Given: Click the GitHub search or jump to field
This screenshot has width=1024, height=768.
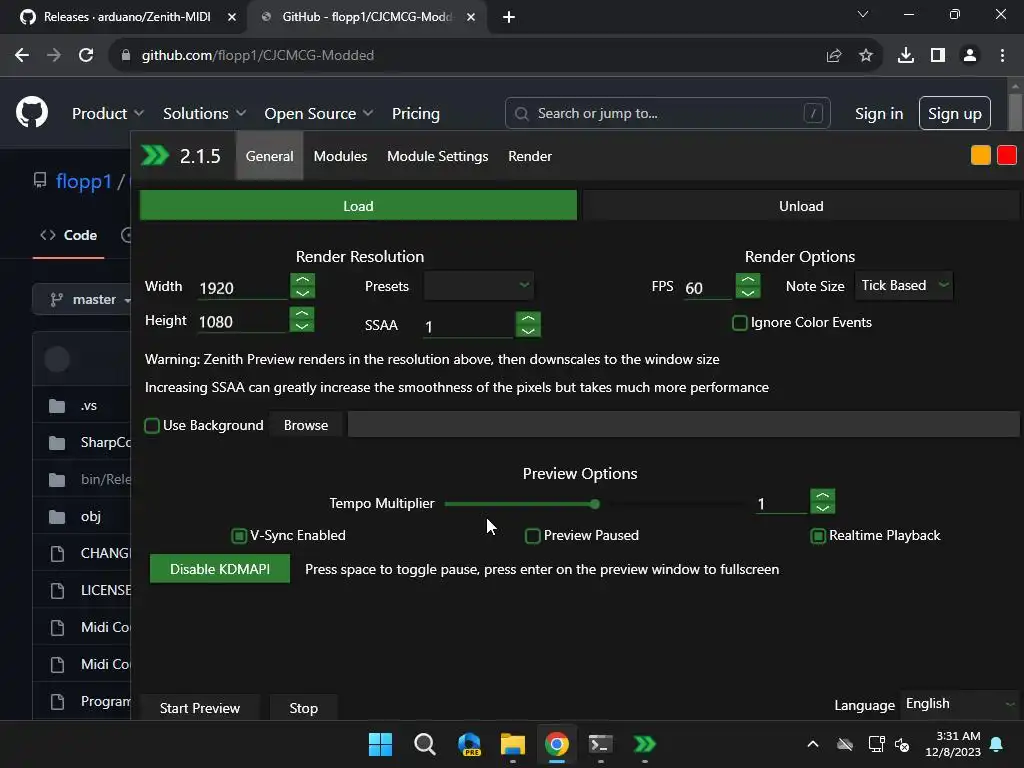Looking at the screenshot, I should click(667, 113).
